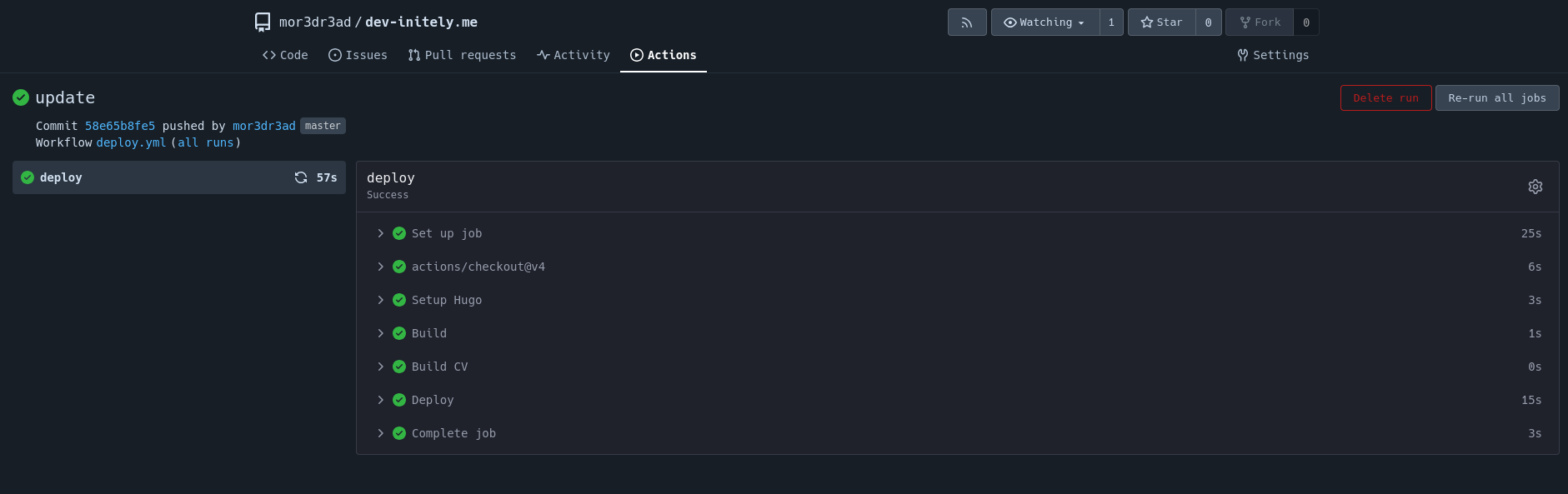Open the Pull requests tab
The image size is (1568, 494).
462,55
